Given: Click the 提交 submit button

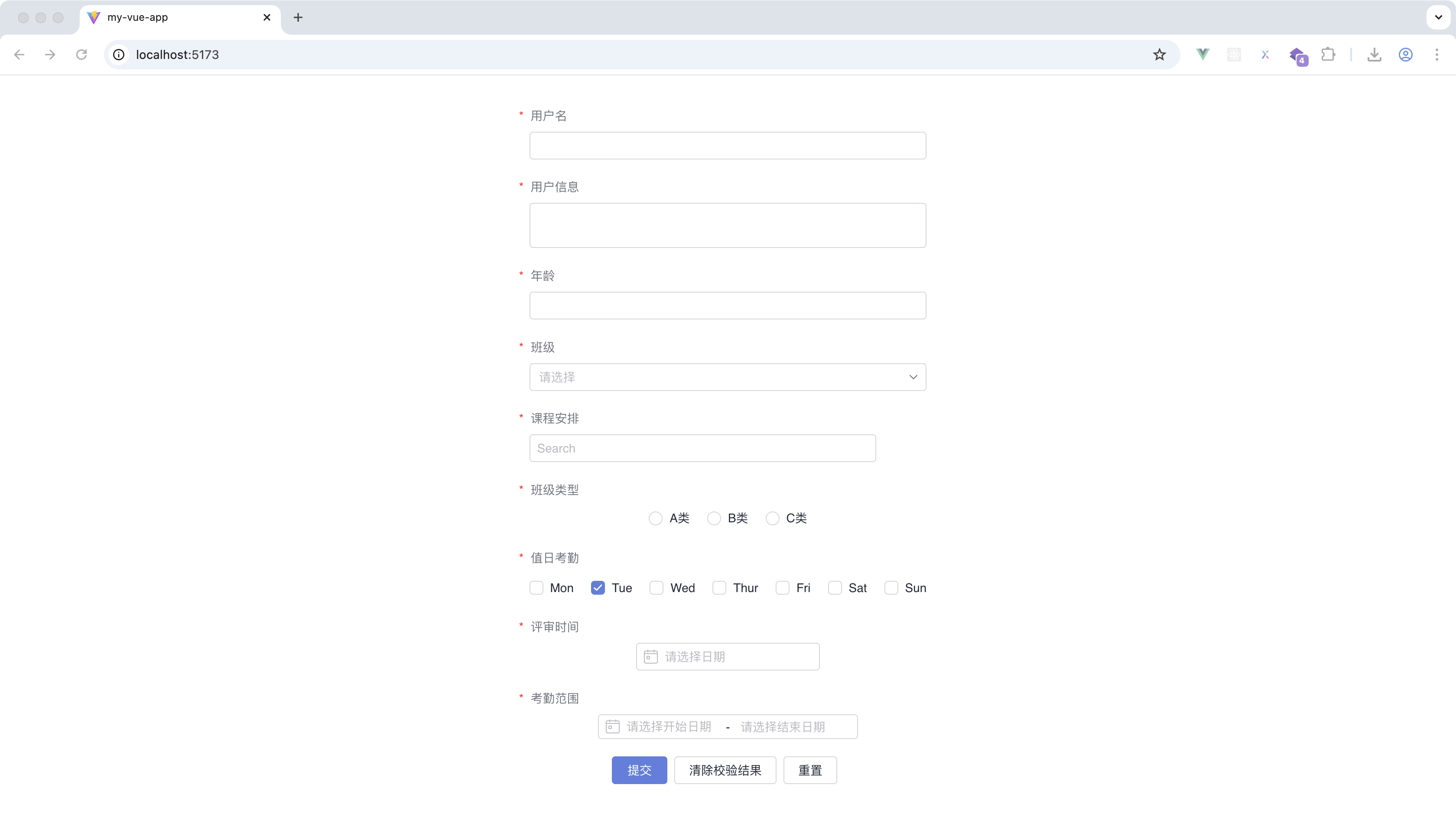Looking at the screenshot, I should pos(639,770).
